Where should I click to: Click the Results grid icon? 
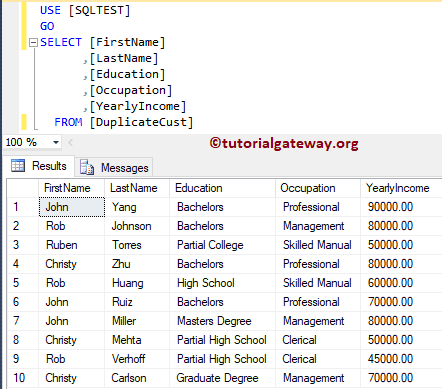[x=18, y=166]
